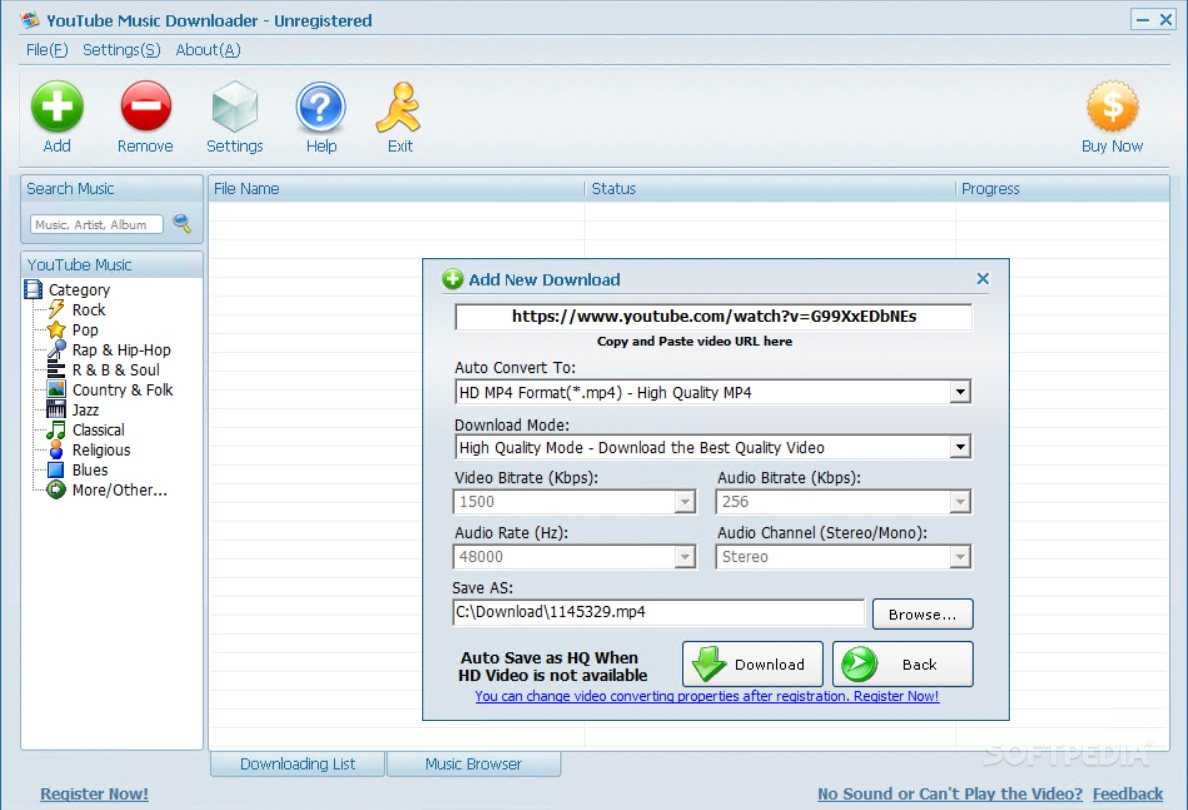This screenshot has width=1188, height=810.
Task: Open the Audio Channel dropdown
Action: coord(960,557)
